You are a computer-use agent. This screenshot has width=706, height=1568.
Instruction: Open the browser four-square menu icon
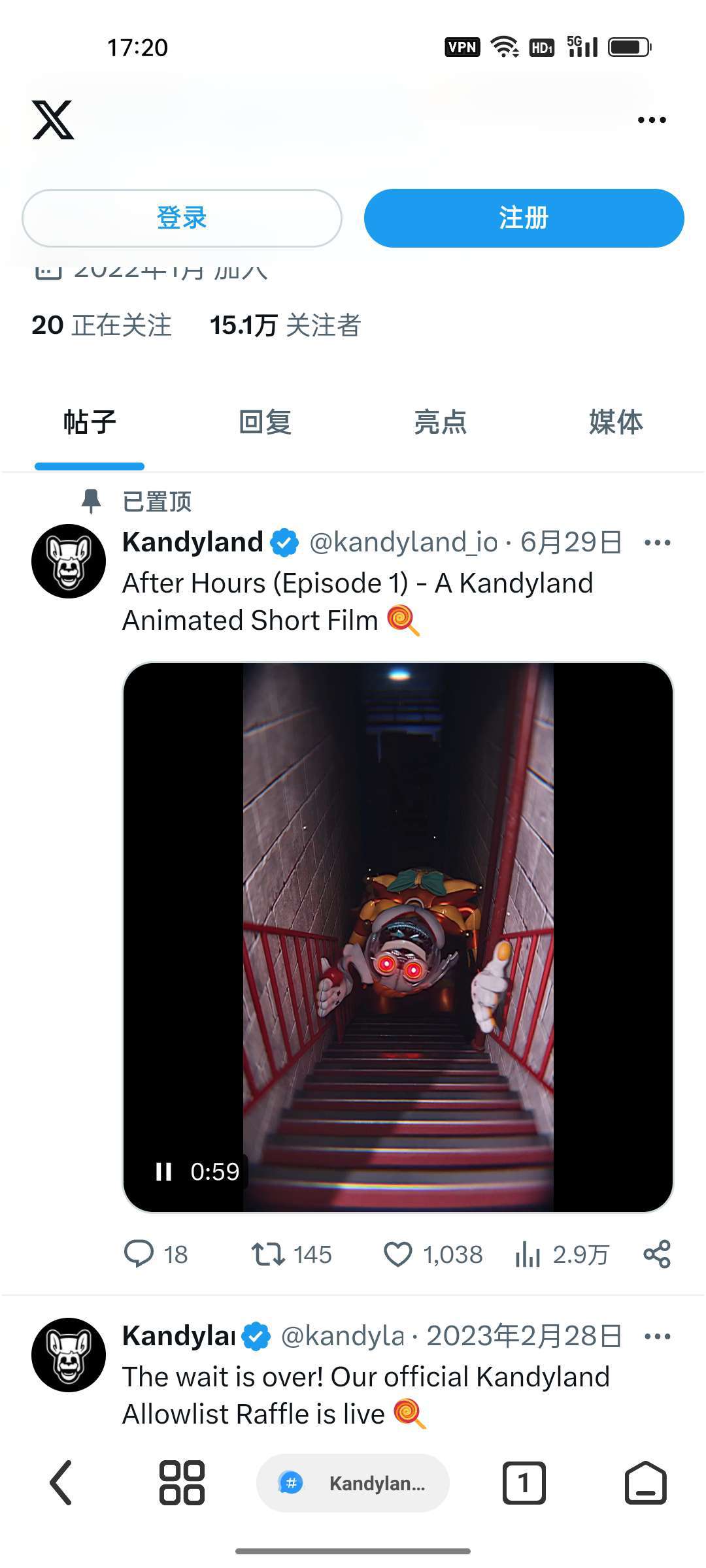[182, 1483]
